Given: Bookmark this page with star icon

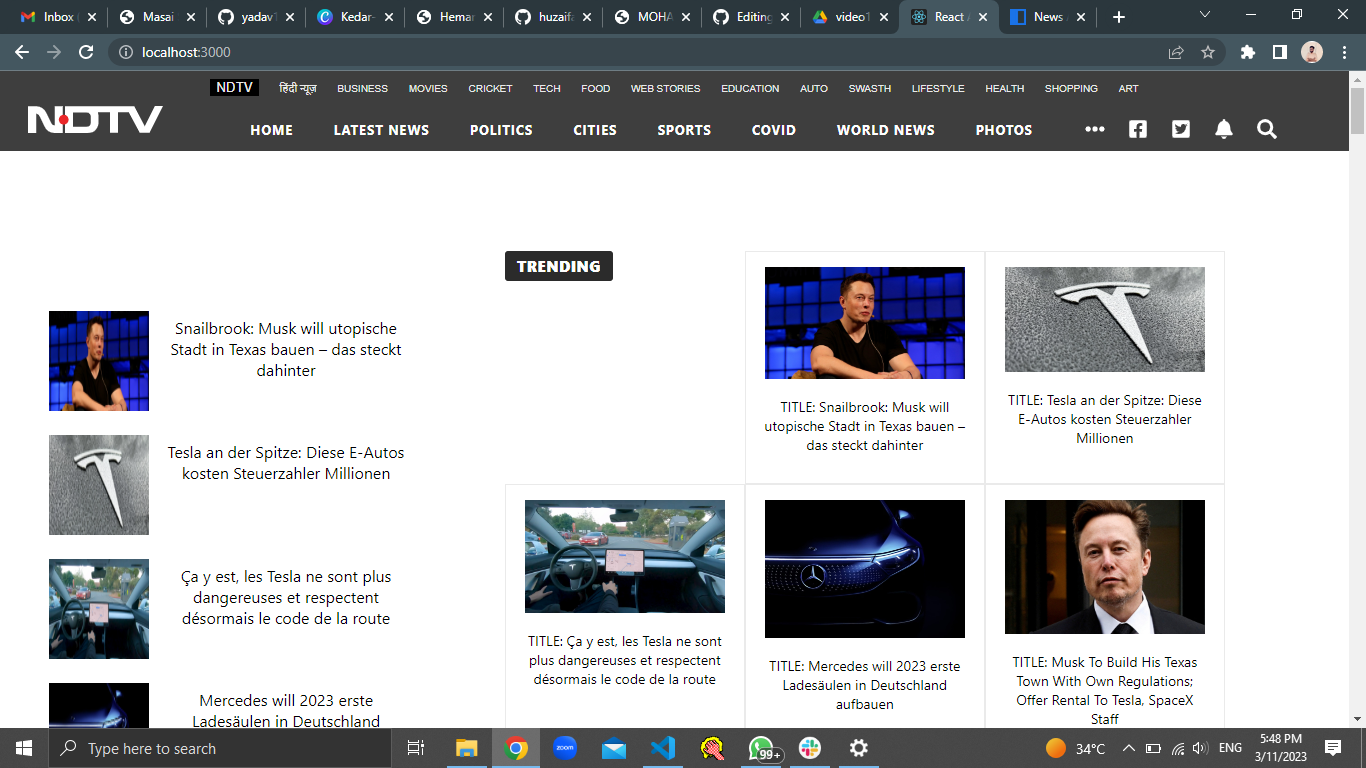Looking at the screenshot, I should coord(1208,52).
